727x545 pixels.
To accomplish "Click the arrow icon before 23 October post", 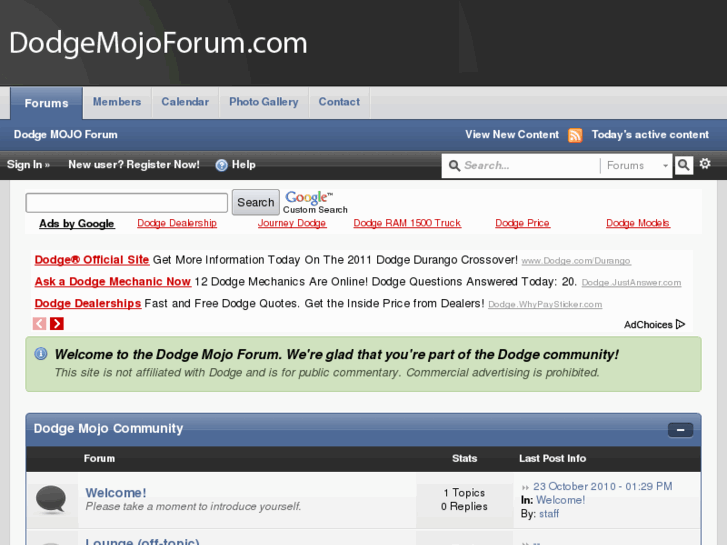I will pyautogui.click(x=525, y=487).
